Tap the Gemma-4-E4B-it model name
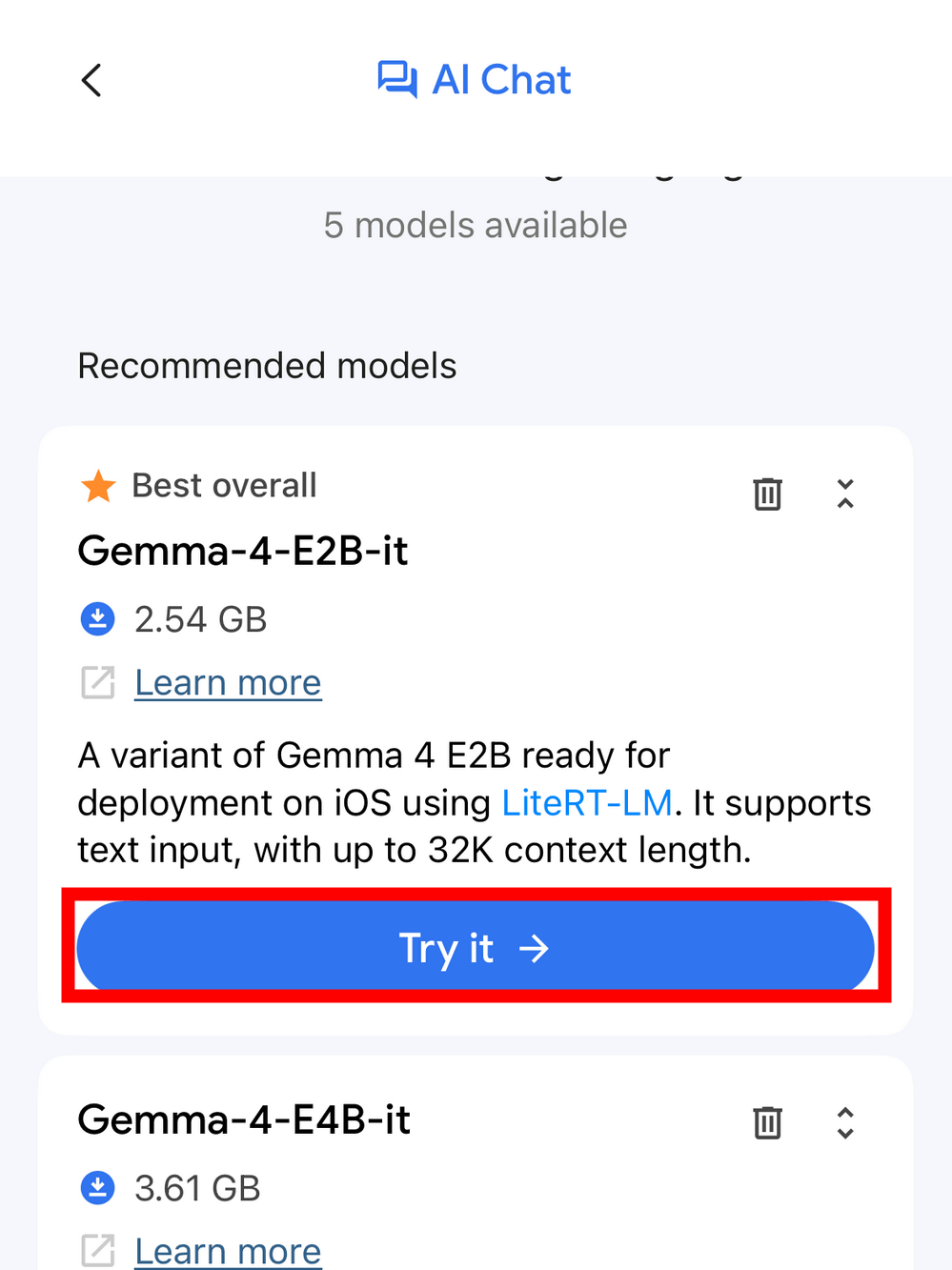Viewport: 952px width, 1270px height. pos(244,1119)
